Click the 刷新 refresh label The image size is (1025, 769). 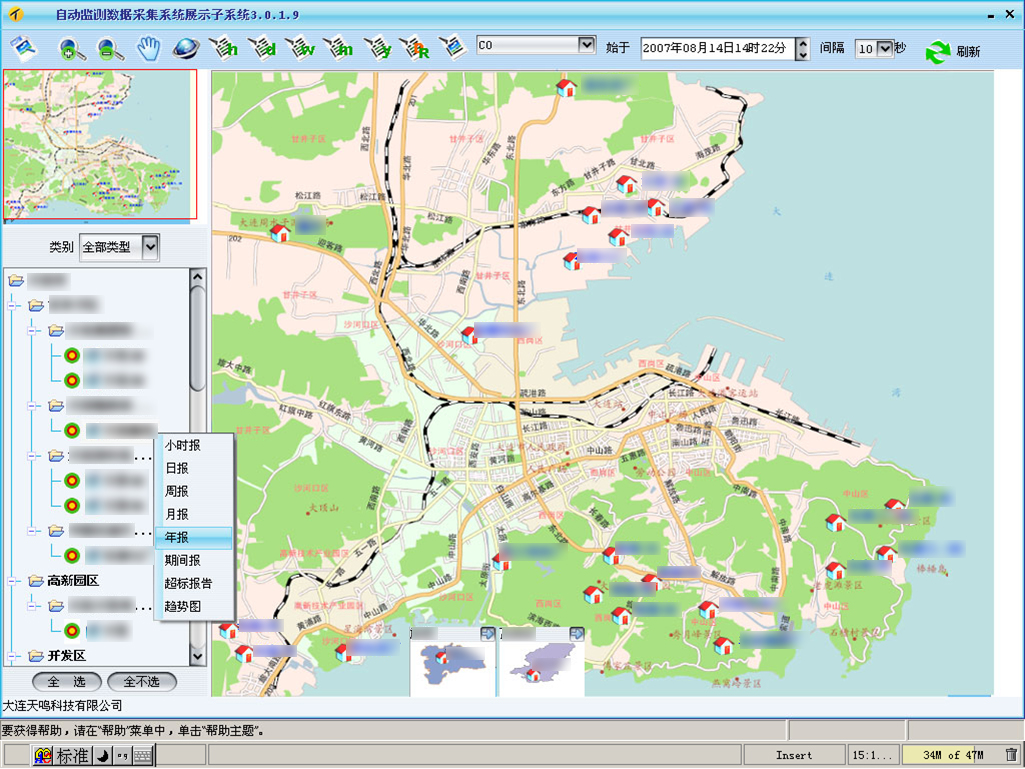tap(968, 52)
